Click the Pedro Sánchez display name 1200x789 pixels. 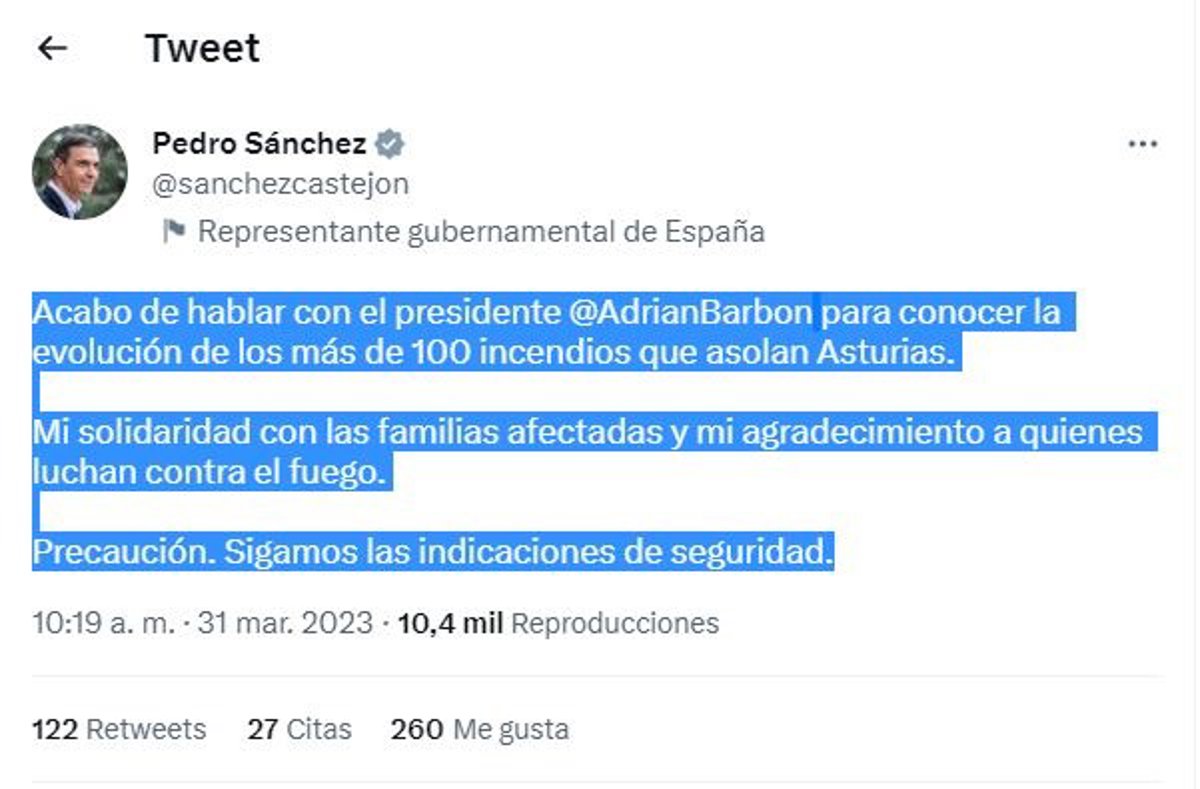click(x=259, y=144)
